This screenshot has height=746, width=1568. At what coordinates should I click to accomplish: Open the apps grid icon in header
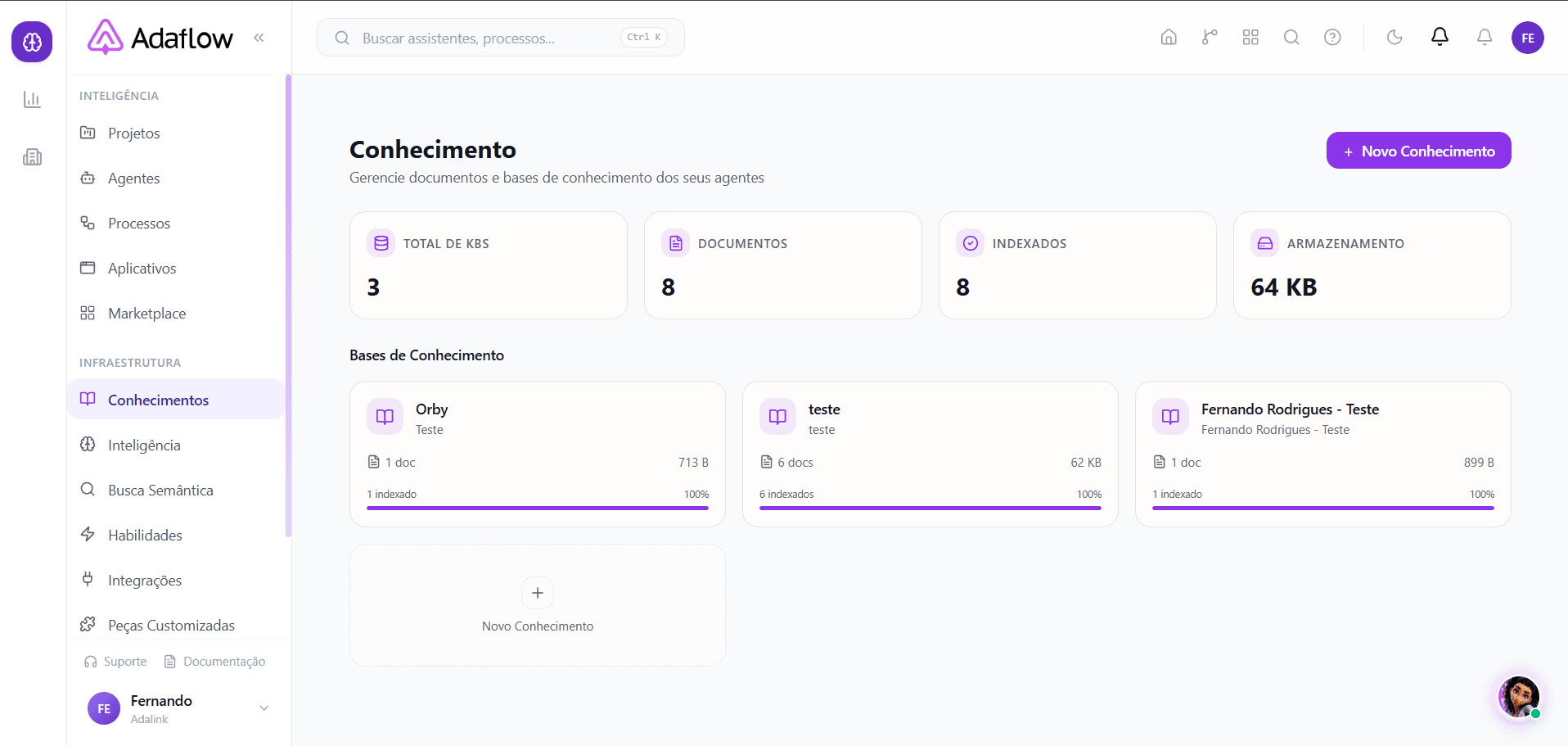coord(1250,37)
